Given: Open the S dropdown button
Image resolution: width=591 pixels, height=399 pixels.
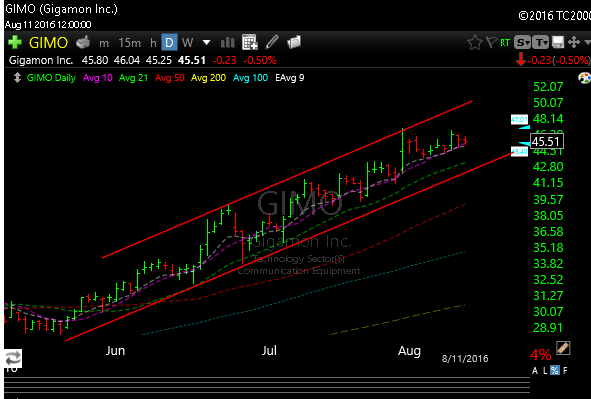Looking at the screenshot, I should pos(523,43).
